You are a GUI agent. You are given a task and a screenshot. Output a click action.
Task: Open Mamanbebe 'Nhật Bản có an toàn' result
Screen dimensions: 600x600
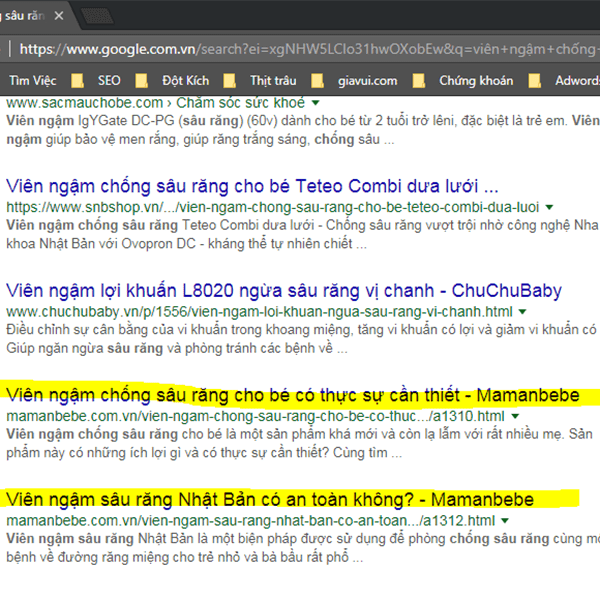pyautogui.click(x=270, y=500)
